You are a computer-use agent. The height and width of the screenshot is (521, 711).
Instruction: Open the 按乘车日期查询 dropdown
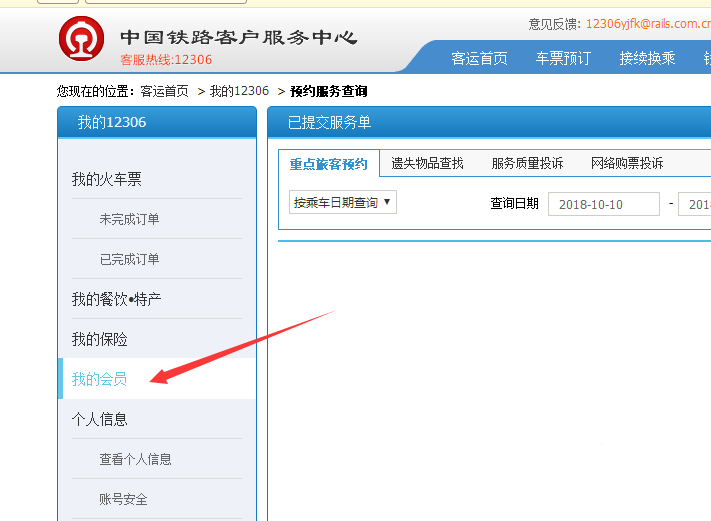[x=343, y=202]
